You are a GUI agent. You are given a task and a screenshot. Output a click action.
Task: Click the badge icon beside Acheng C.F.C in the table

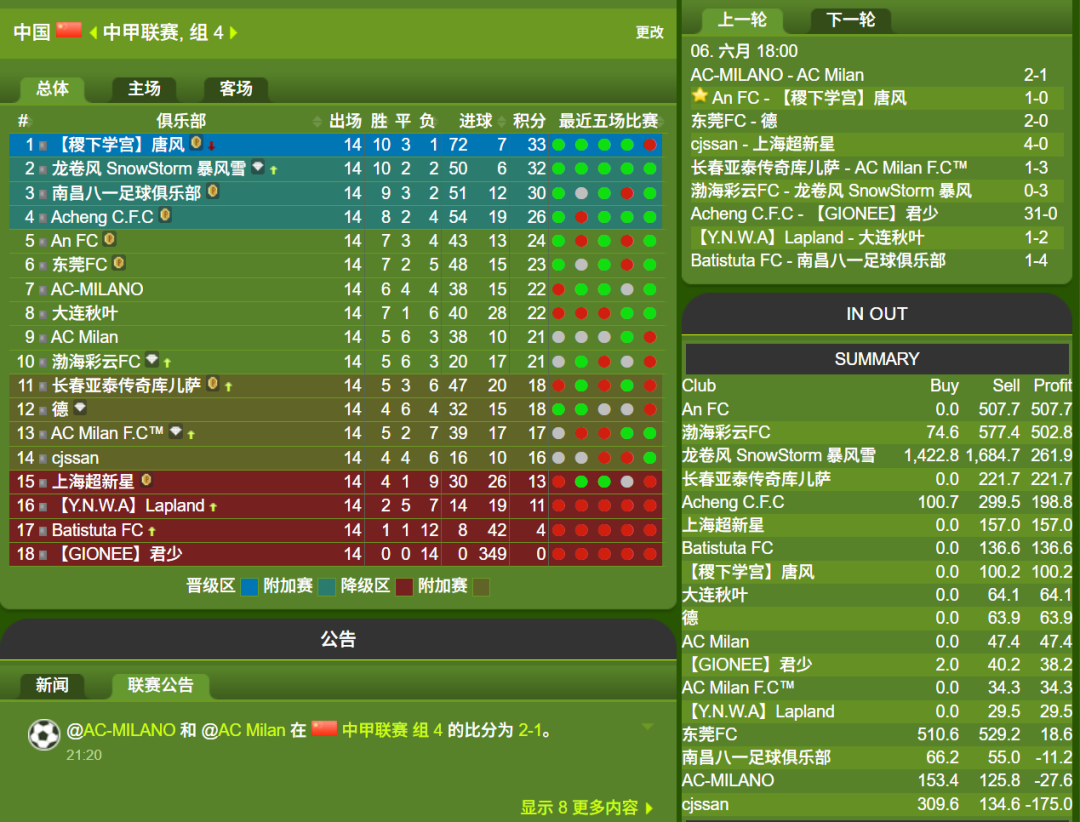click(165, 215)
